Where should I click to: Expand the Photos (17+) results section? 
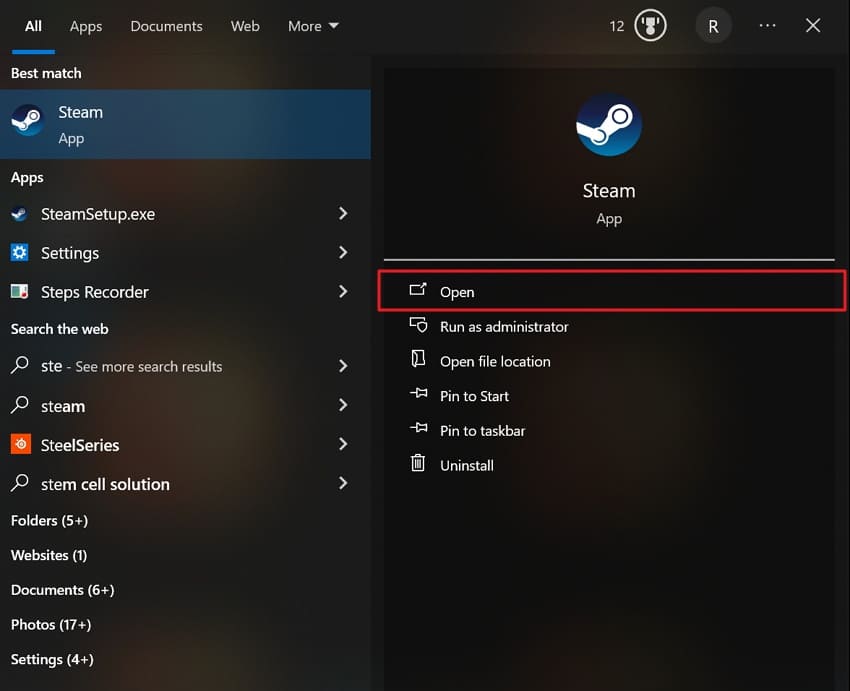coord(51,624)
